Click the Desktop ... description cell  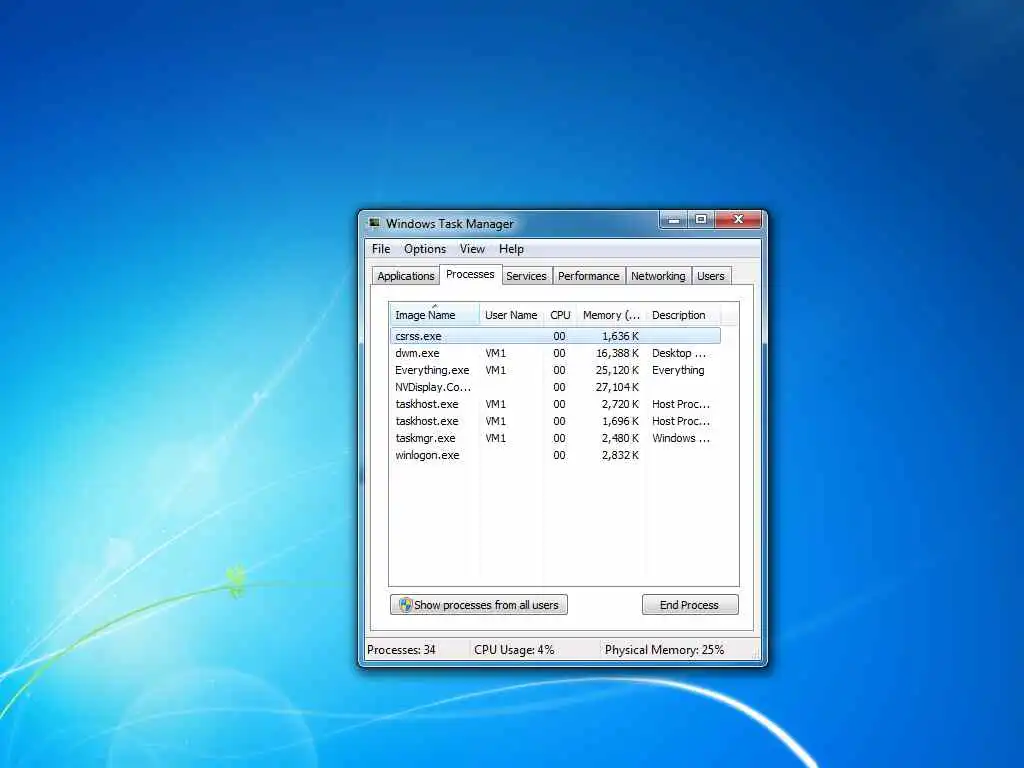coord(679,353)
